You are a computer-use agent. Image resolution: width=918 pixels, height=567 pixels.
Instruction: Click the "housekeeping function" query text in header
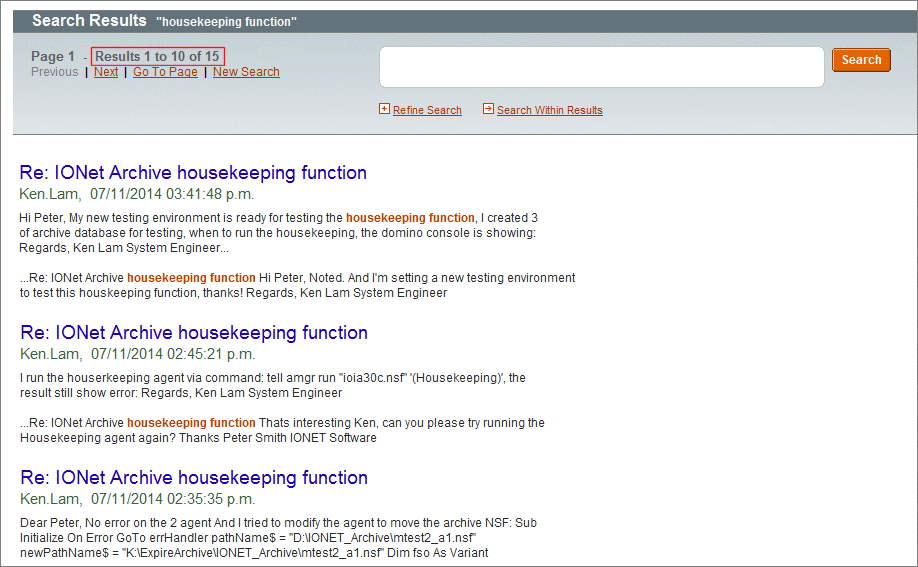pyautogui.click(x=226, y=22)
